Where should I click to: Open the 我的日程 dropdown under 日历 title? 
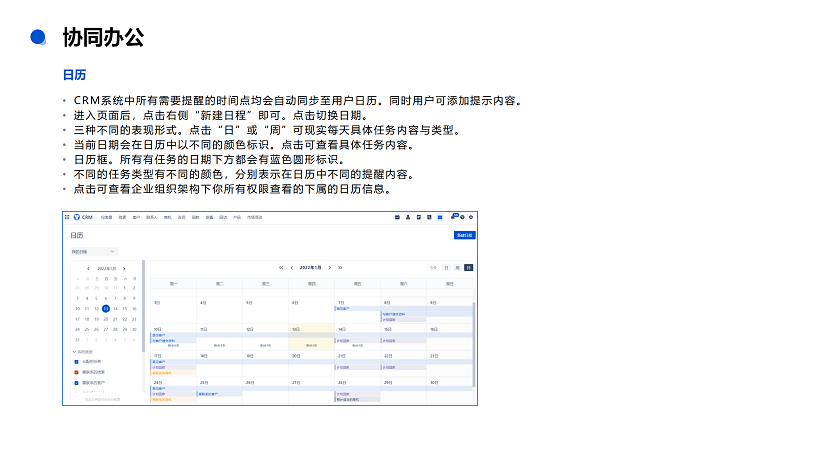tap(94, 252)
